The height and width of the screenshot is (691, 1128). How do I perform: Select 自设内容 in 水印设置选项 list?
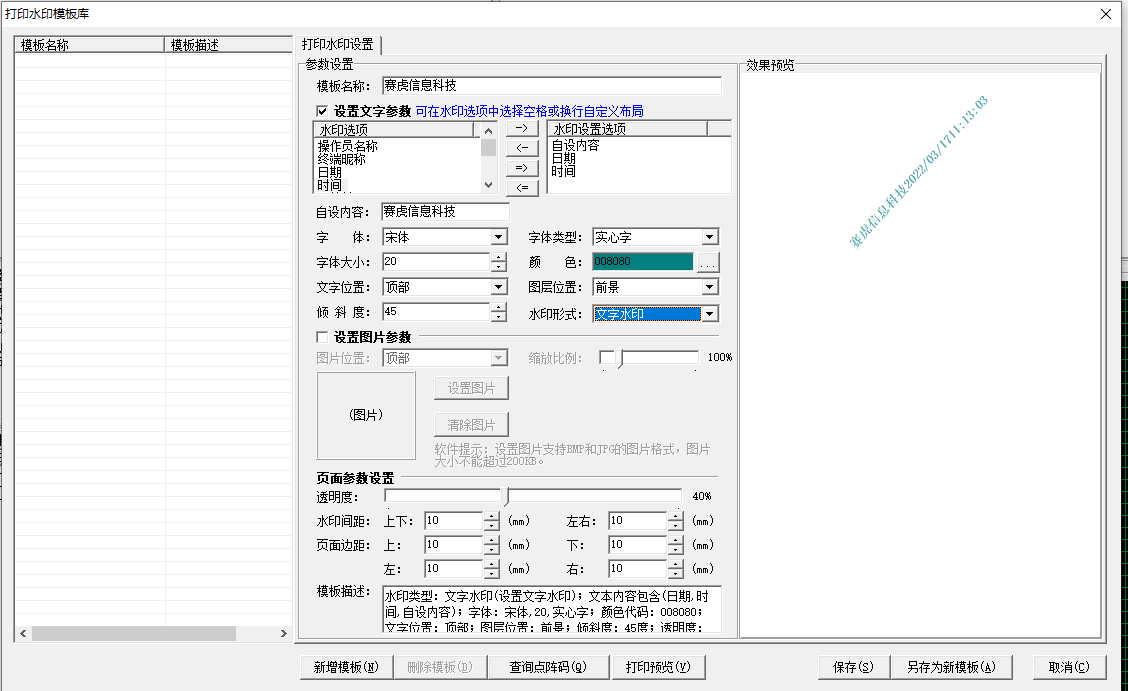(x=575, y=145)
